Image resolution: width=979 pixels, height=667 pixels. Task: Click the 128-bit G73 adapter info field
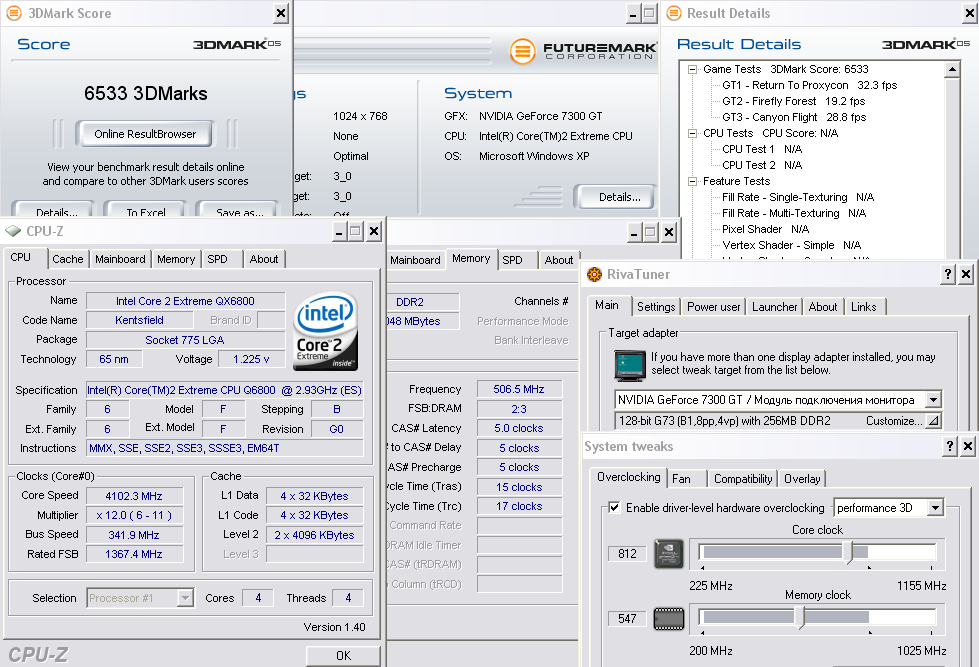(777, 421)
